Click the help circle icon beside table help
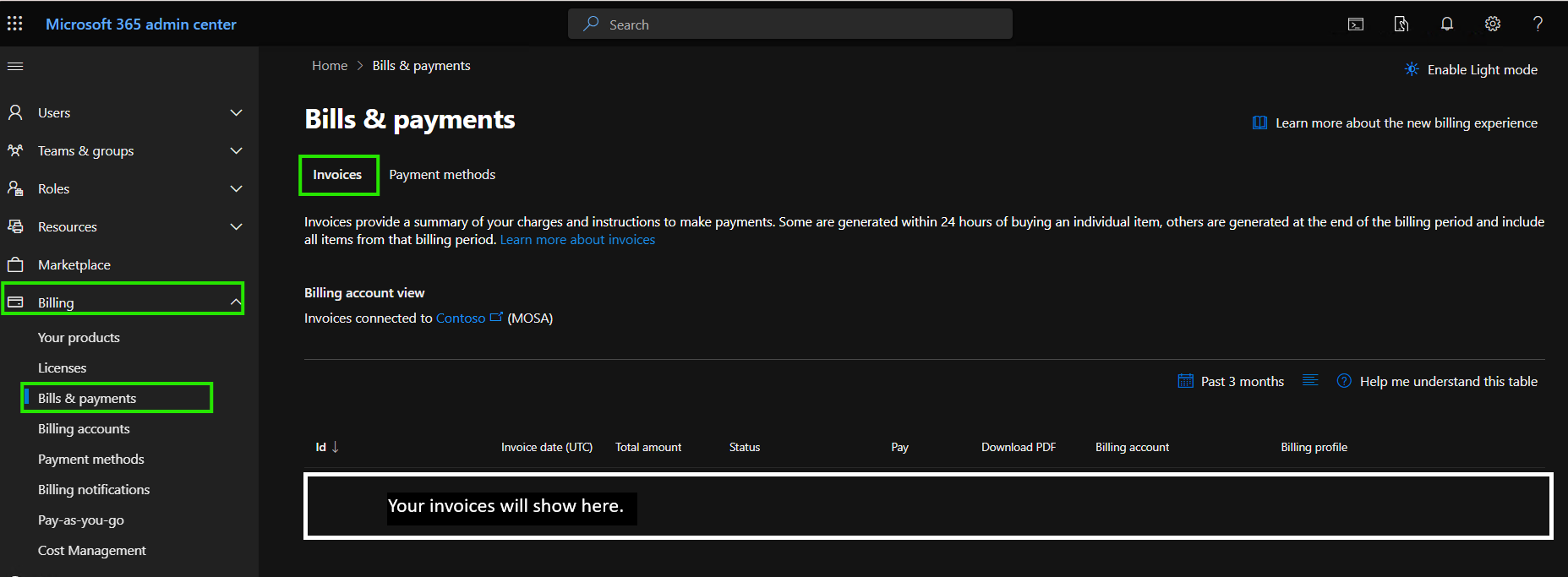Image resolution: width=1568 pixels, height=577 pixels. point(1344,381)
